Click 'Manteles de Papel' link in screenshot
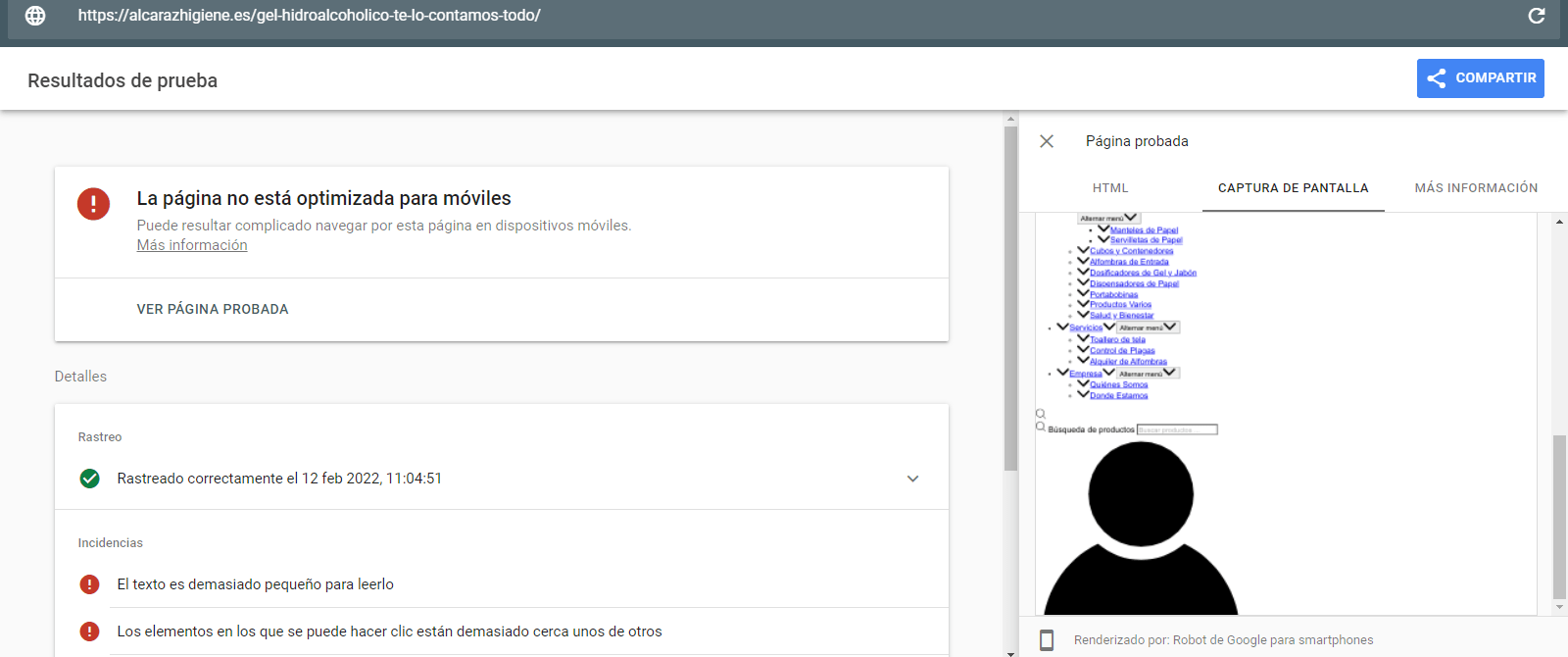Viewport: 1568px width, 657px height. [1144, 230]
